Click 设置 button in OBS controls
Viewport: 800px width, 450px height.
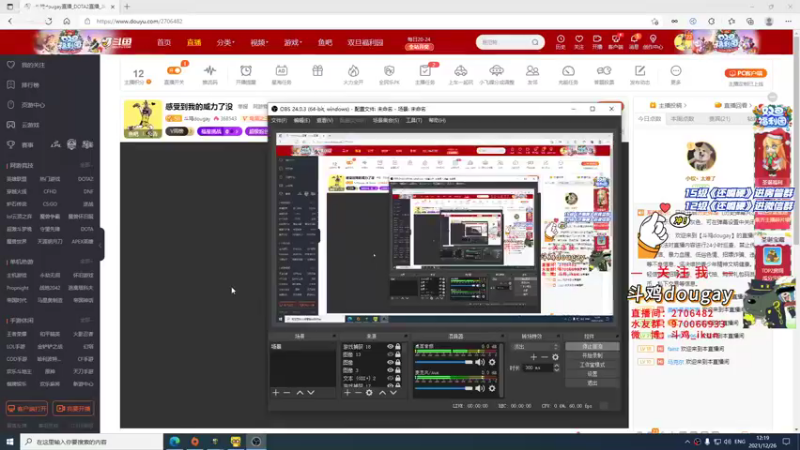pos(592,374)
